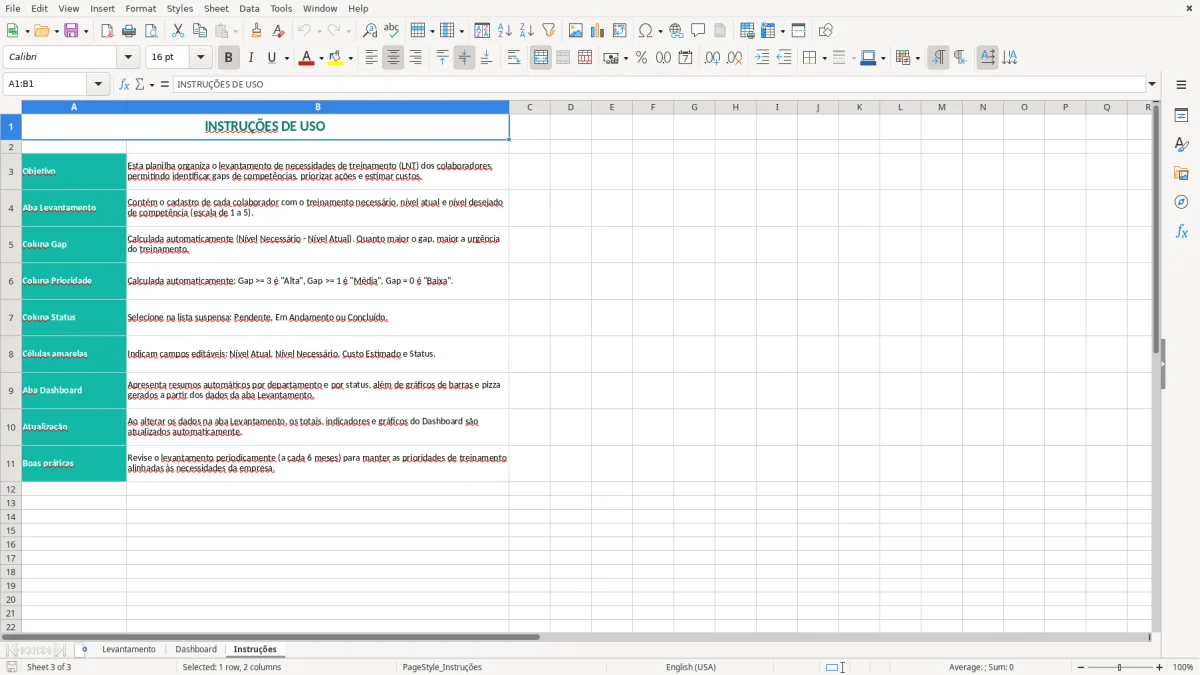The height and width of the screenshot is (675, 1200).
Task: Expand the font name dropdown
Action: [x=127, y=58]
